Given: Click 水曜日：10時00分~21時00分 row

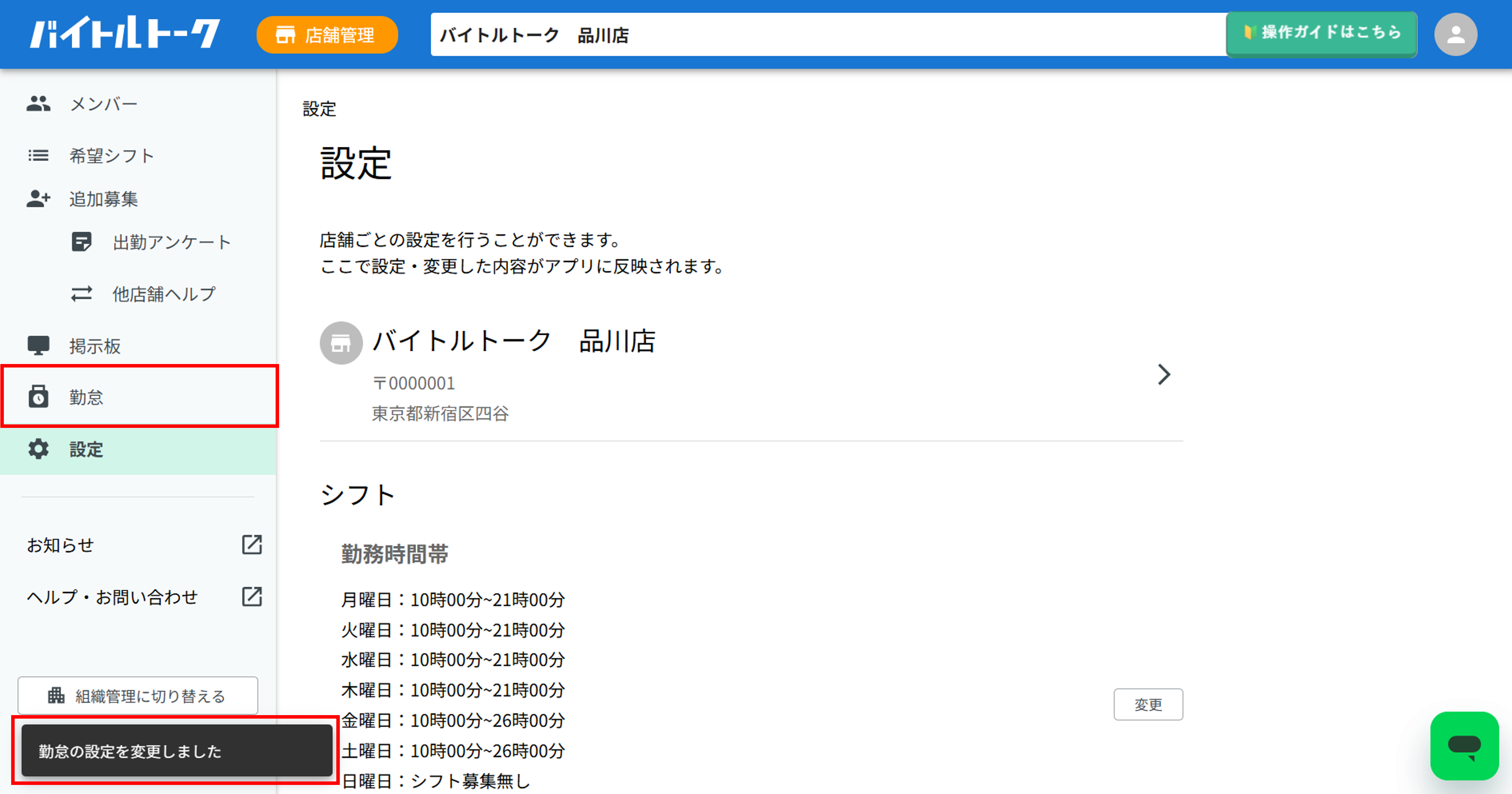Looking at the screenshot, I should tap(452, 660).
